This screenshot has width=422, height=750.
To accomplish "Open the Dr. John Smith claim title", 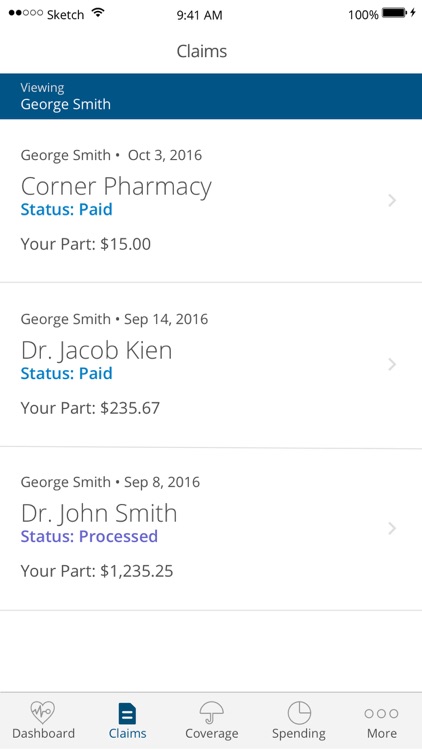I will (x=99, y=513).
